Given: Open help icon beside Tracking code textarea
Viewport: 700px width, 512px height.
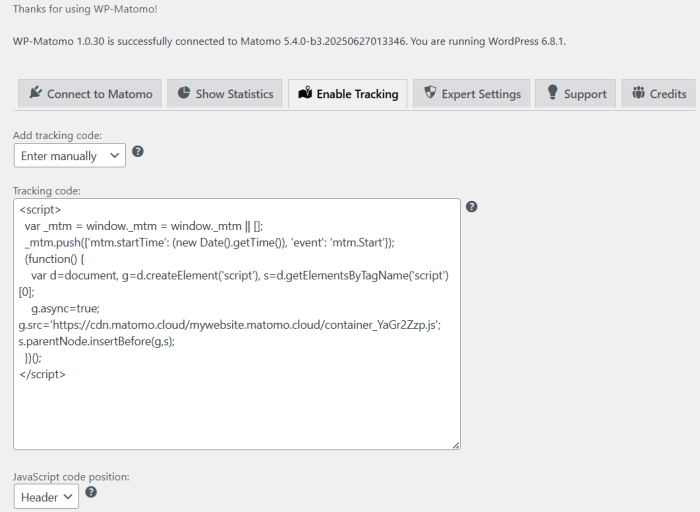Looking at the screenshot, I should pyautogui.click(x=471, y=207).
